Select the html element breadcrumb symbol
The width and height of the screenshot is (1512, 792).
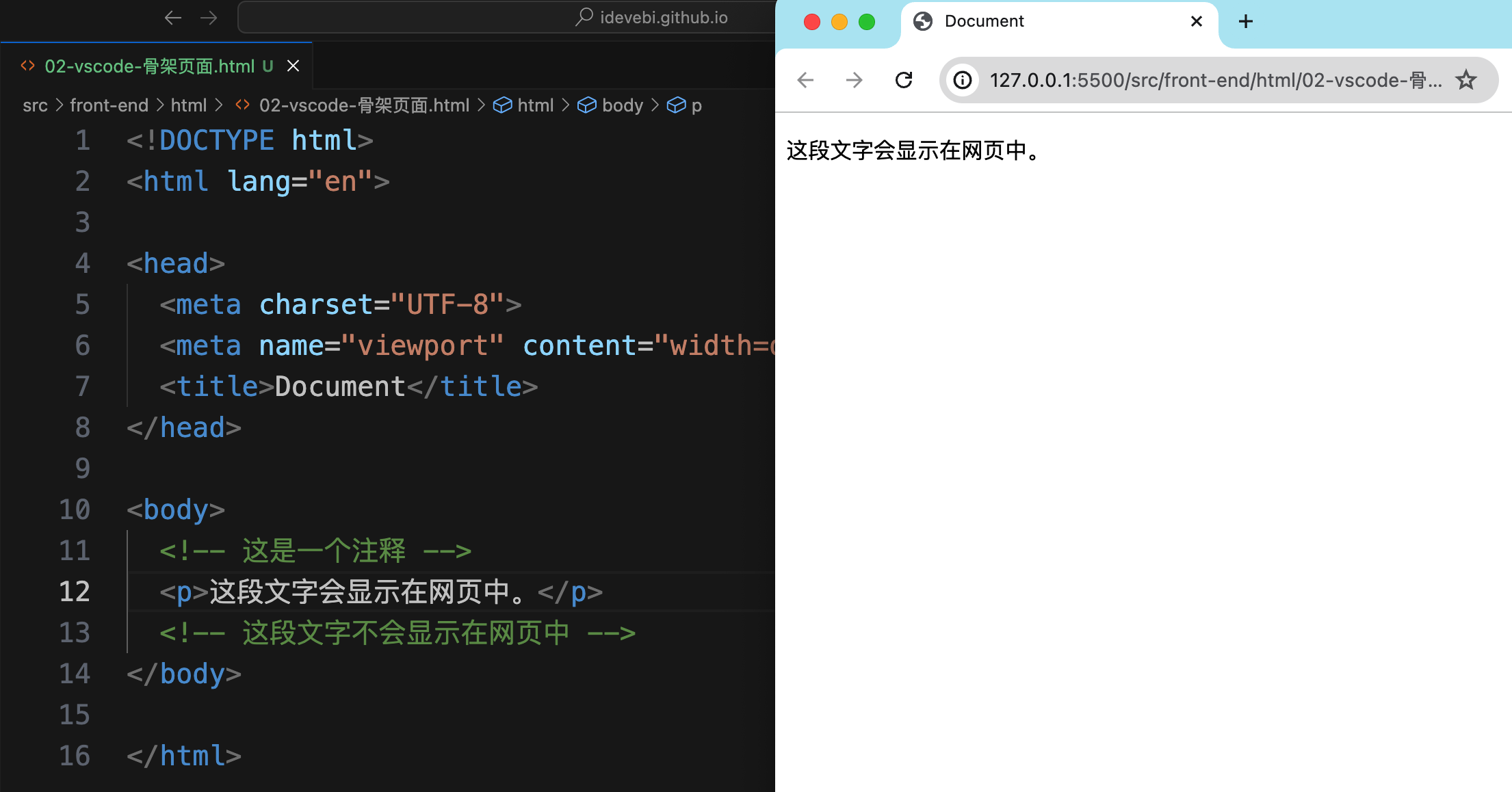pyautogui.click(x=523, y=105)
